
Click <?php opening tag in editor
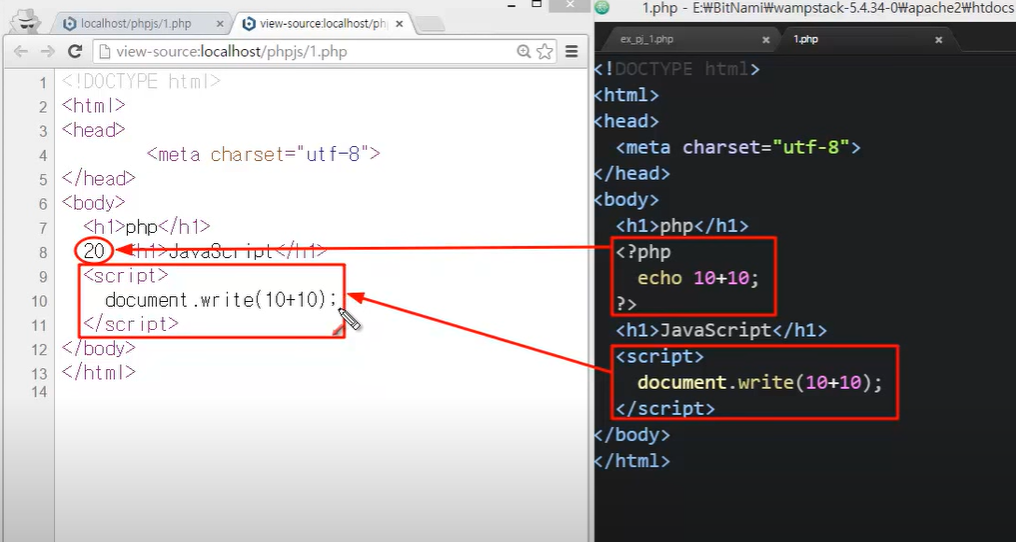point(643,252)
